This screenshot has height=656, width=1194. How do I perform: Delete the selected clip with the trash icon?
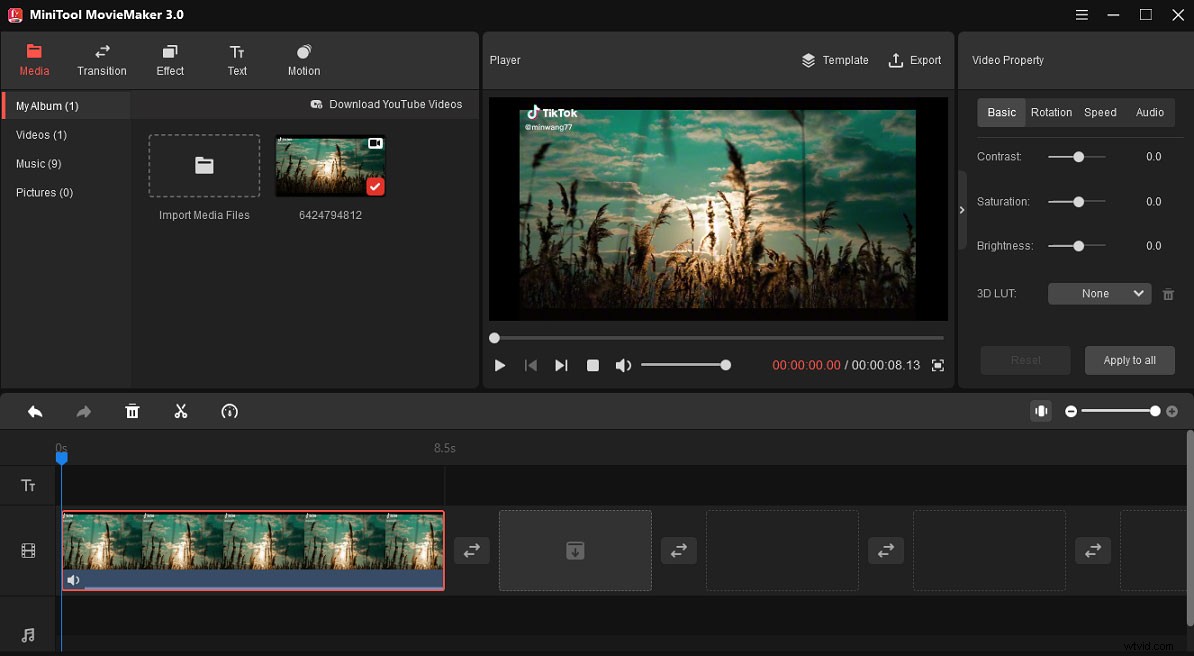(x=132, y=411)
